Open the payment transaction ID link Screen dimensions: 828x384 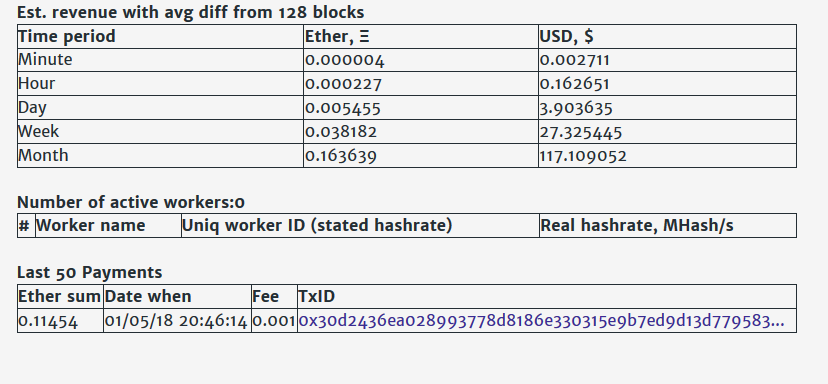(x=541, y=321)
